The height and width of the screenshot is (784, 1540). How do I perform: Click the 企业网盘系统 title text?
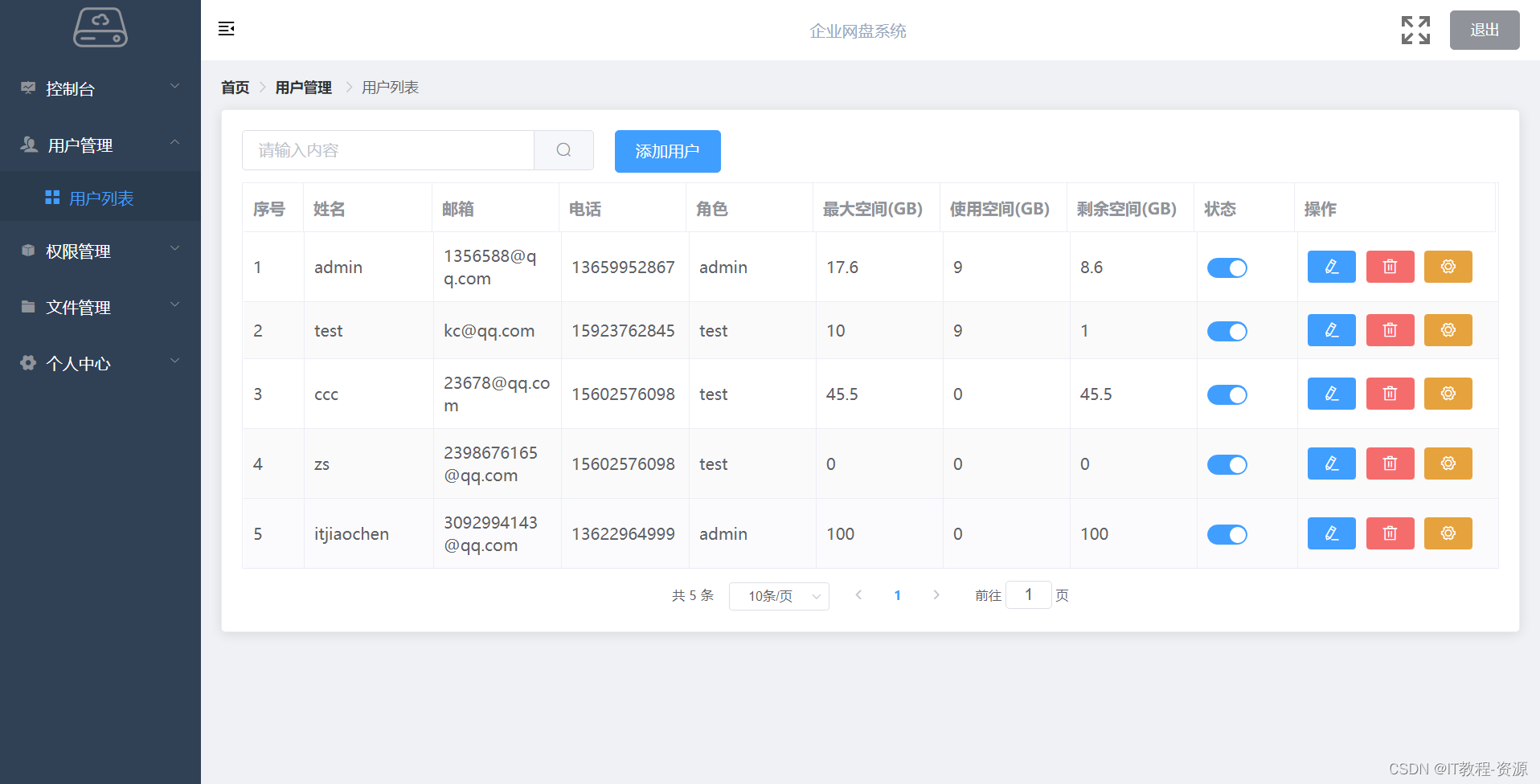[858, 31]
